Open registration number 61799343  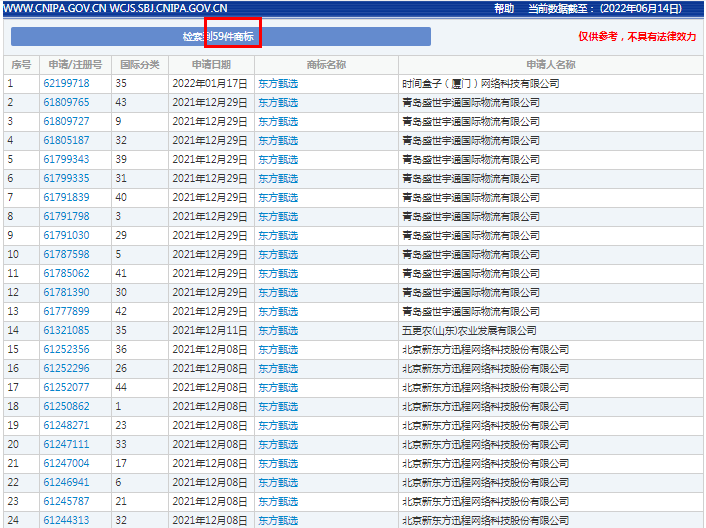(66, 159)
